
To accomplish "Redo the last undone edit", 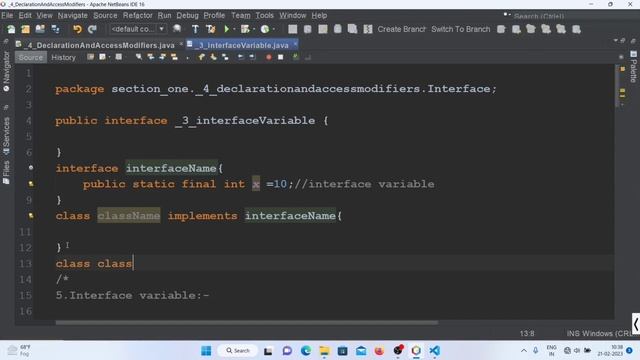I will pos(92,29).
